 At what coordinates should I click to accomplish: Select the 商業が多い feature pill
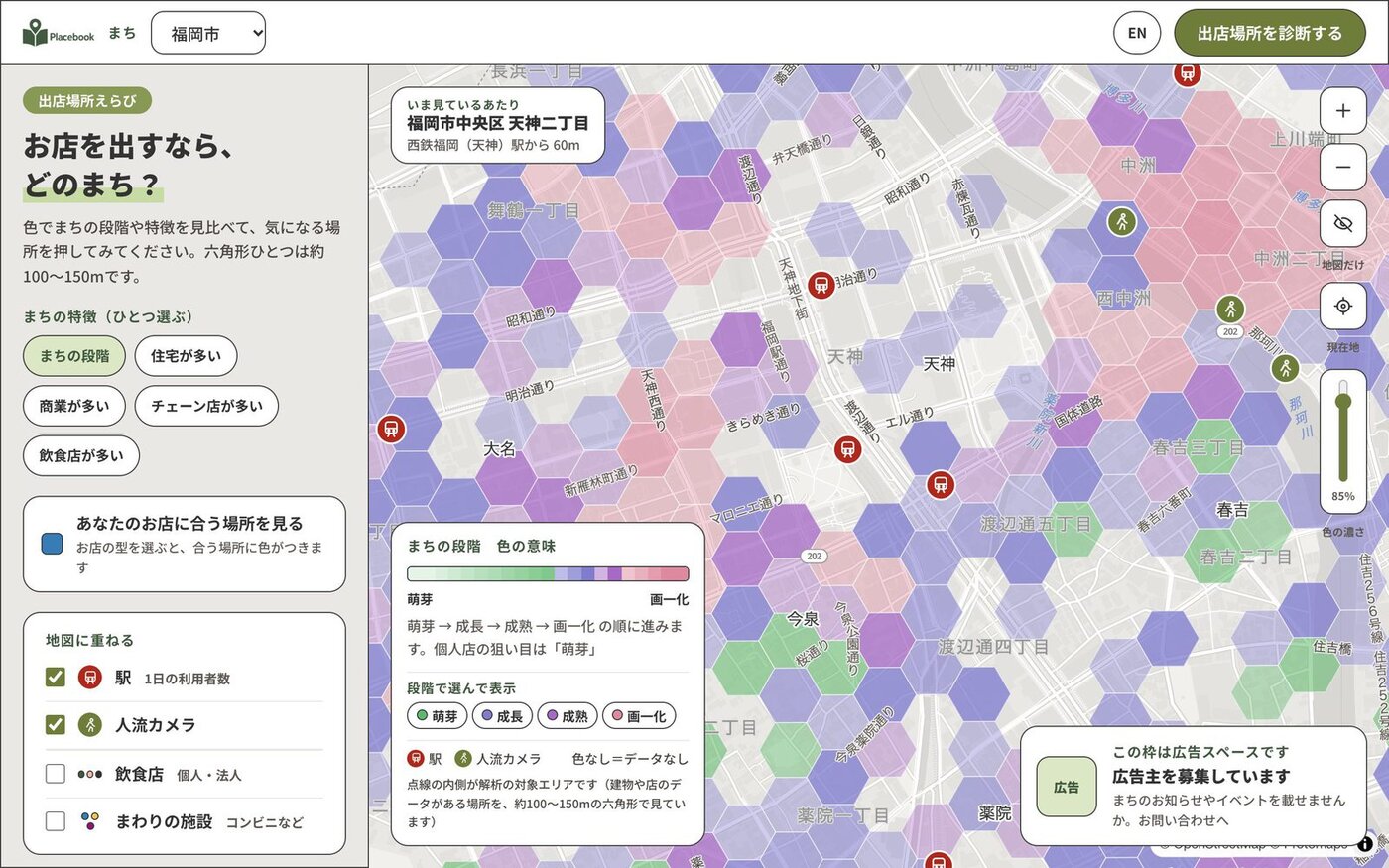[74, 406]
